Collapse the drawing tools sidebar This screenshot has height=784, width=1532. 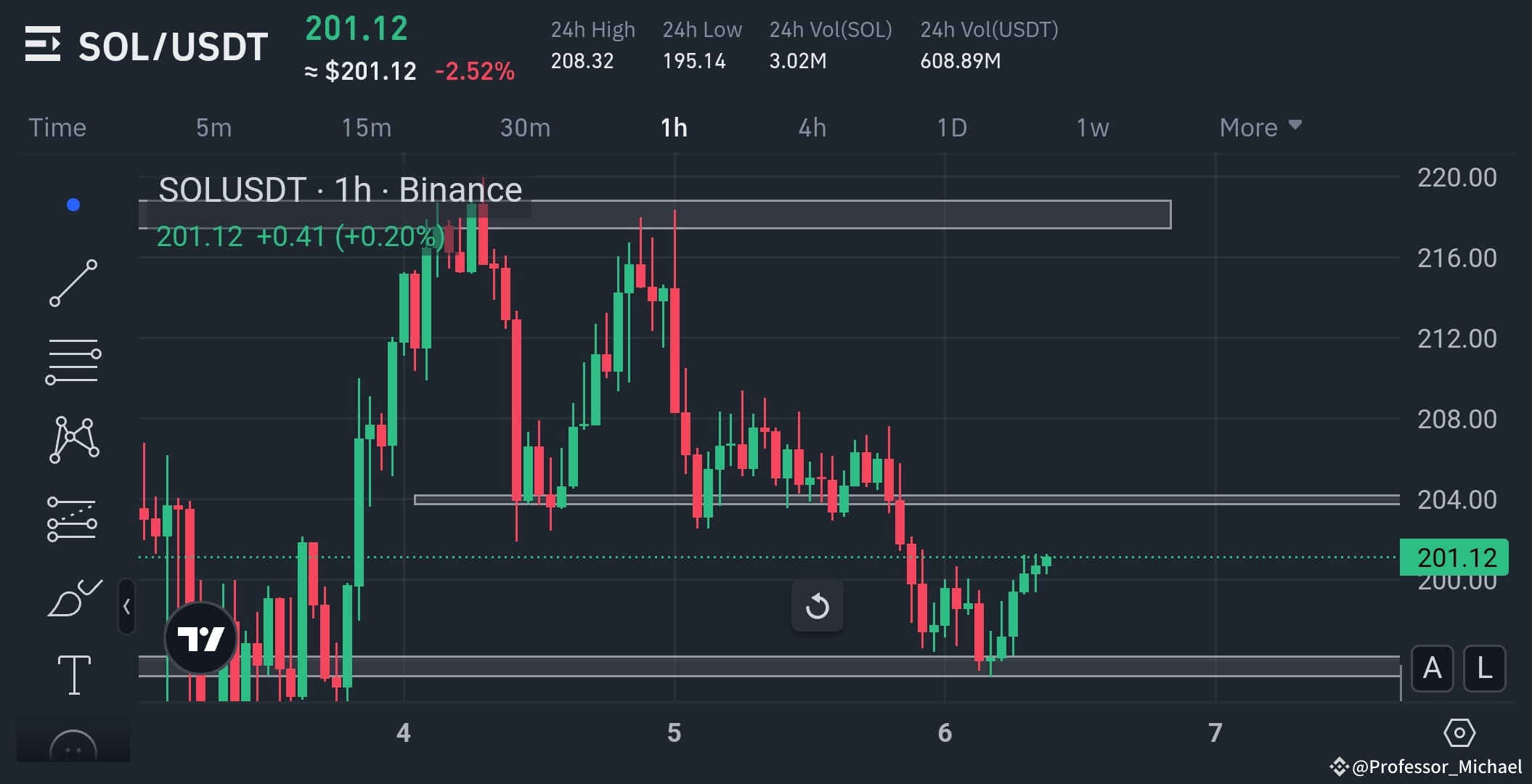127,608
